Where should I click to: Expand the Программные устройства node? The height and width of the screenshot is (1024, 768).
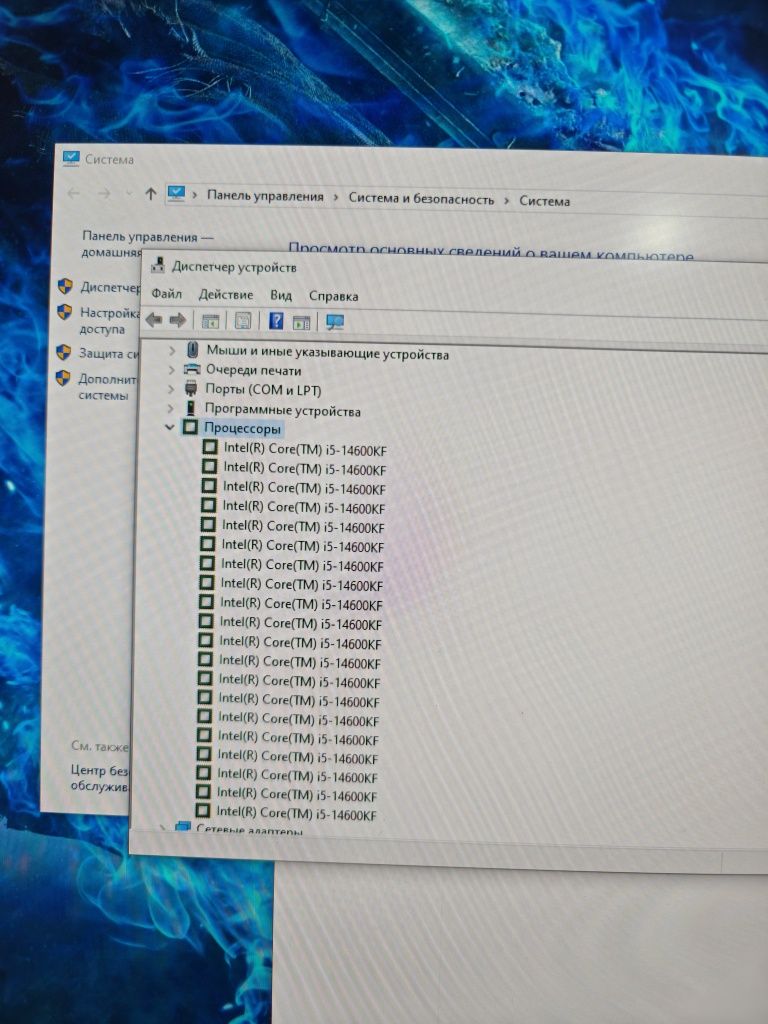tap(170, 408)
